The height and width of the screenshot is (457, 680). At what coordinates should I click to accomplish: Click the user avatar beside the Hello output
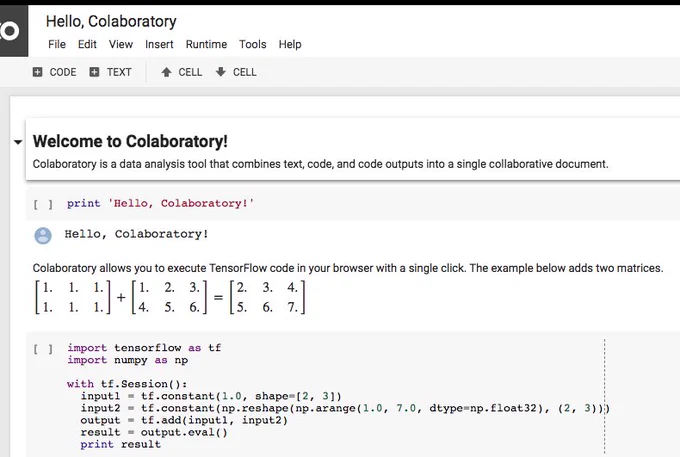pos(43,235)
